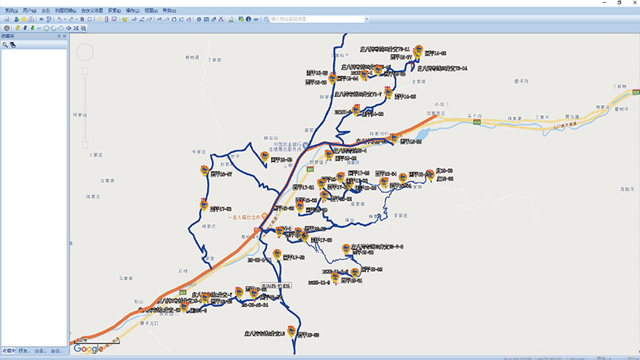Click the yellow lightning bolt toolbar icon
640x360 pixels.
click(100, 19)
